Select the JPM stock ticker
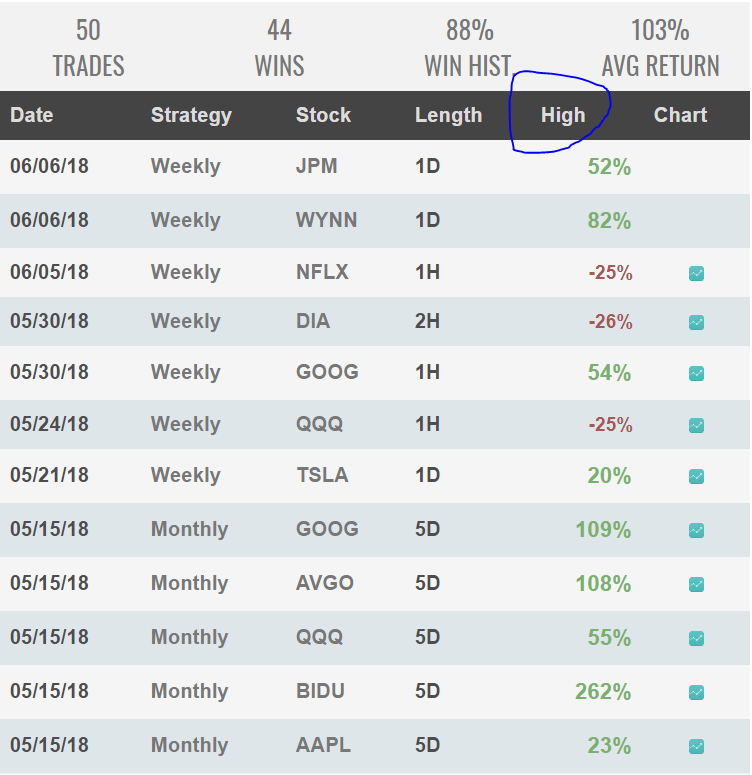 (x=316, y=166)
